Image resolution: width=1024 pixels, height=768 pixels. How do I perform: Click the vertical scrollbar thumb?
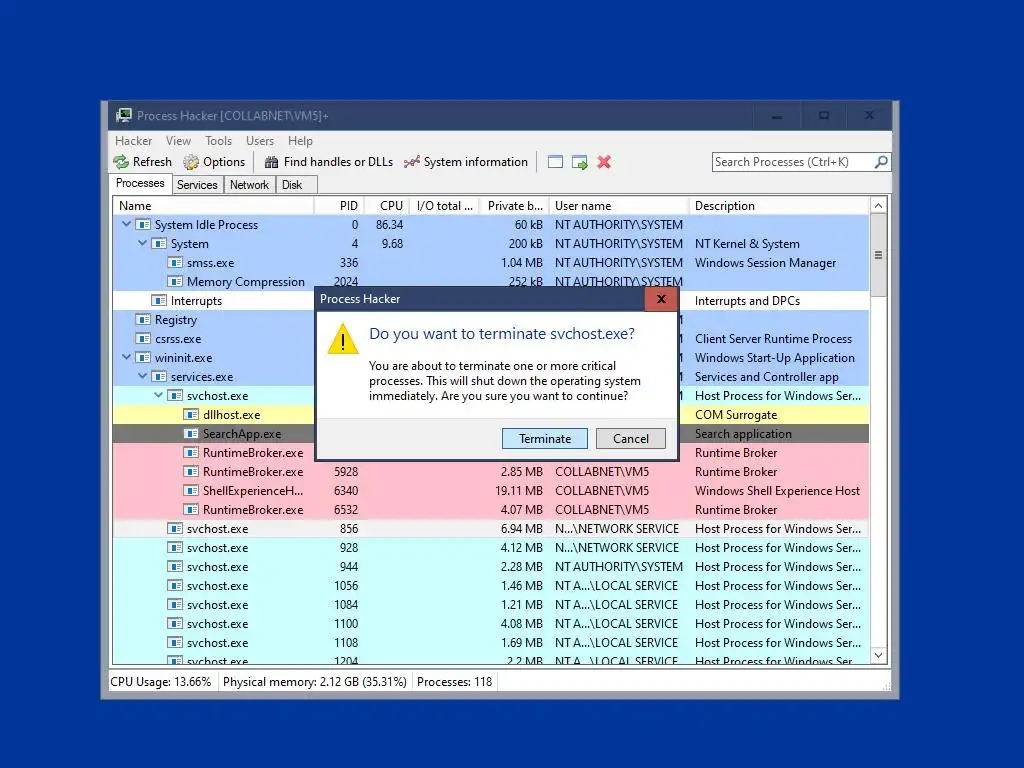(878, 255)
